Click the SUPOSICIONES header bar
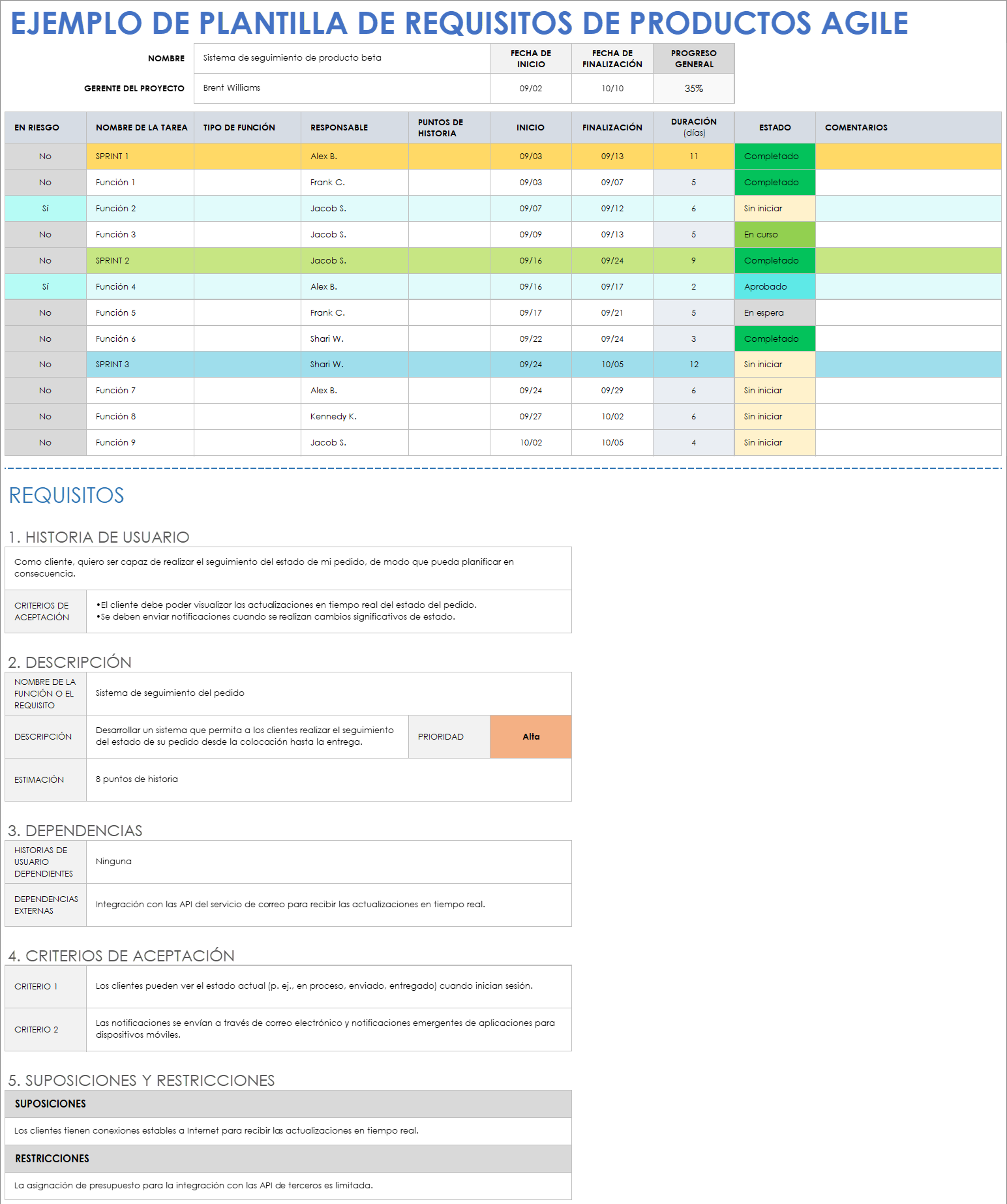1007x1204 pixels. click(288, 1104)
